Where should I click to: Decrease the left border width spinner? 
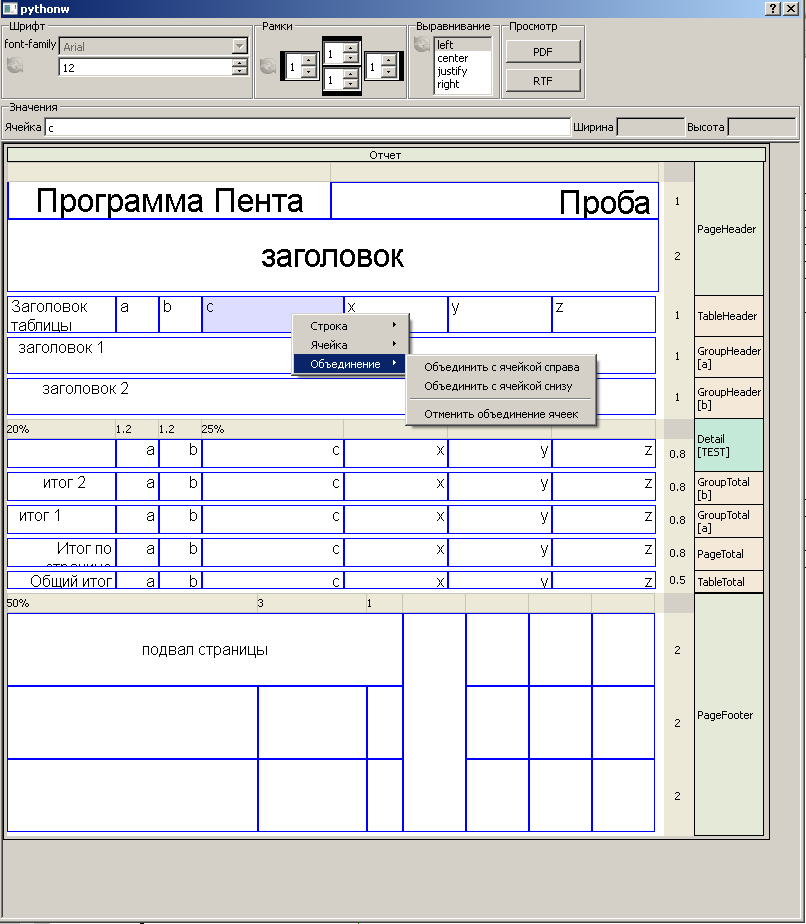point(308,72)
